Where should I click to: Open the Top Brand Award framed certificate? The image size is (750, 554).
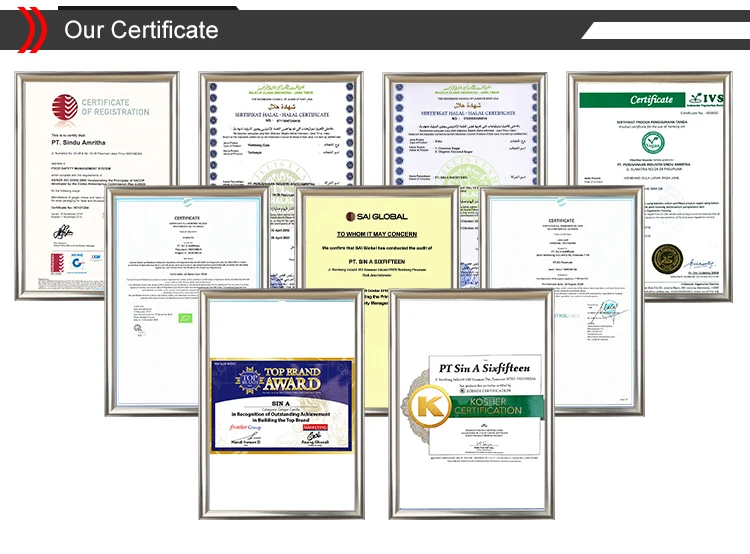click(282, 404)
